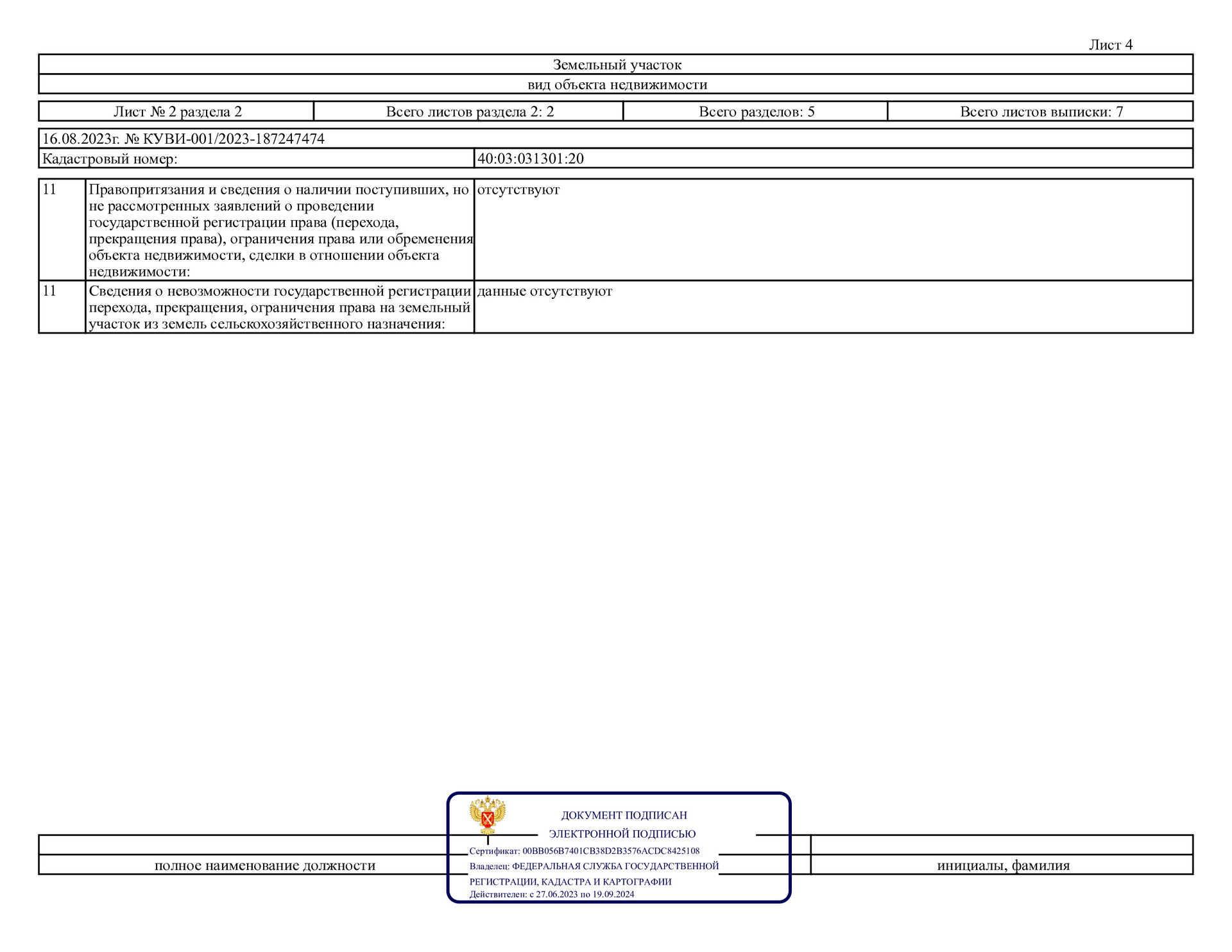
Task: Select the 'Лист № 2 раздела 2' cell
Action: [x=177, y=112]
